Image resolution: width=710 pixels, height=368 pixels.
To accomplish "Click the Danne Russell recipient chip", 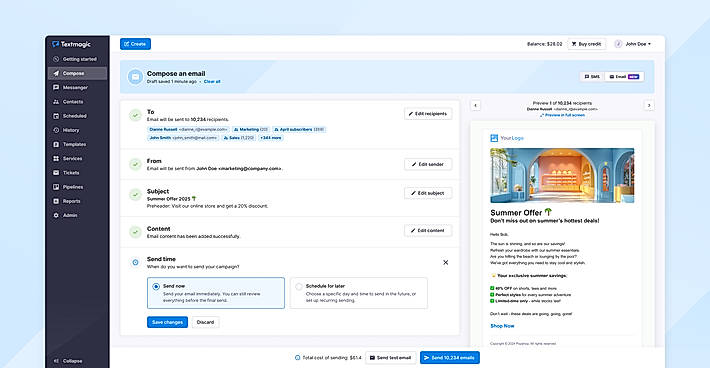I will click(x=188, y=129).
